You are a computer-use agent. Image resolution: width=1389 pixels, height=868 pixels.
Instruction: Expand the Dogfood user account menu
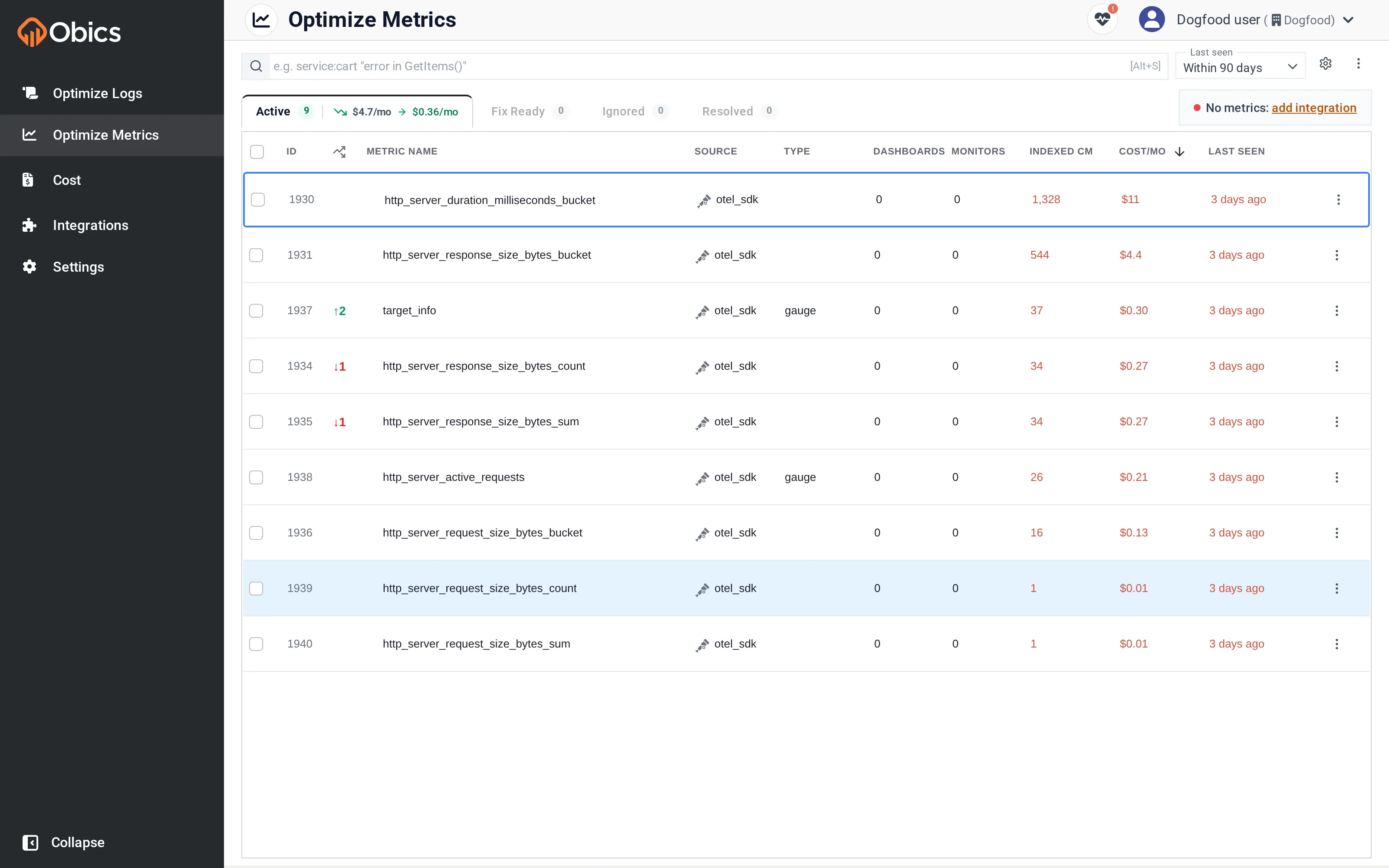click(x=1349, y=20)
